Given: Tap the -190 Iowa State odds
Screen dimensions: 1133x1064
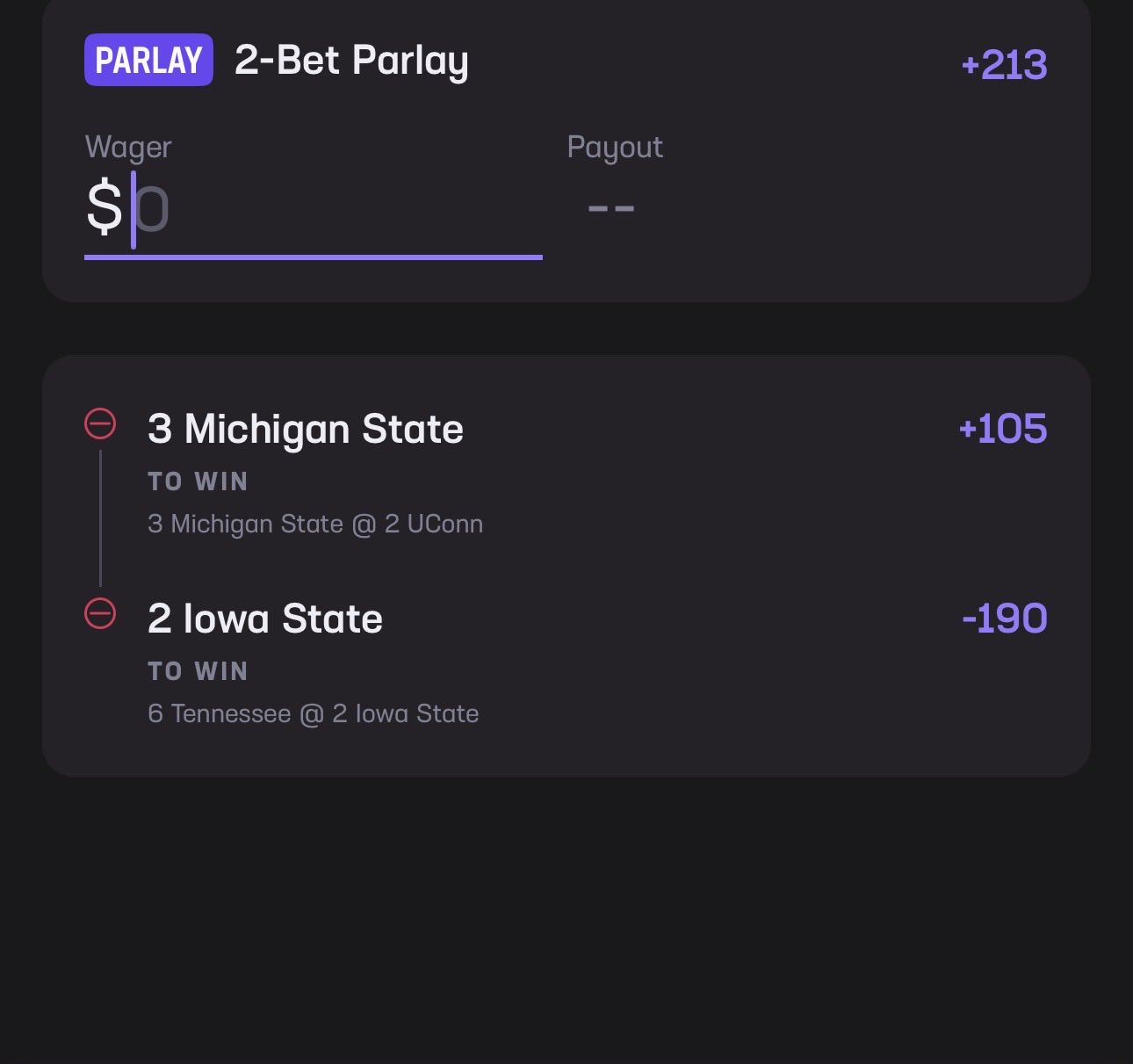Looking at the screenshot, I should coord(1004,619).
